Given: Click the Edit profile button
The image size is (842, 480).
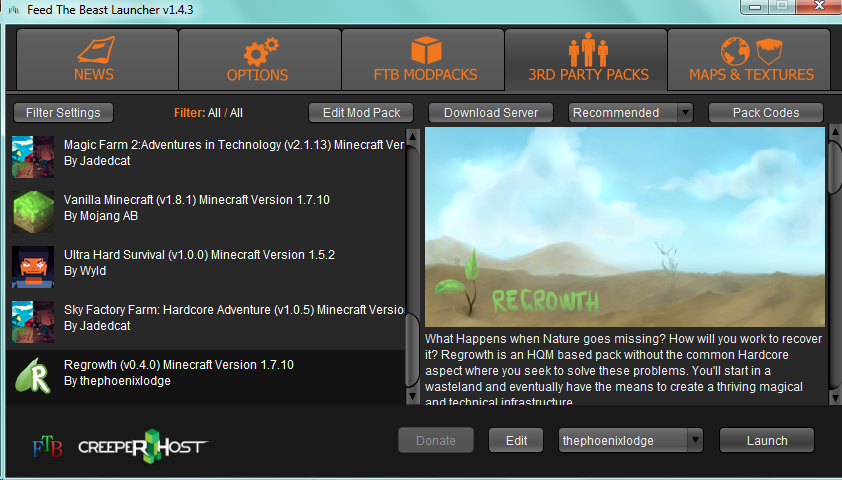Looking at the screenshot, I should [x=516, y=441].
